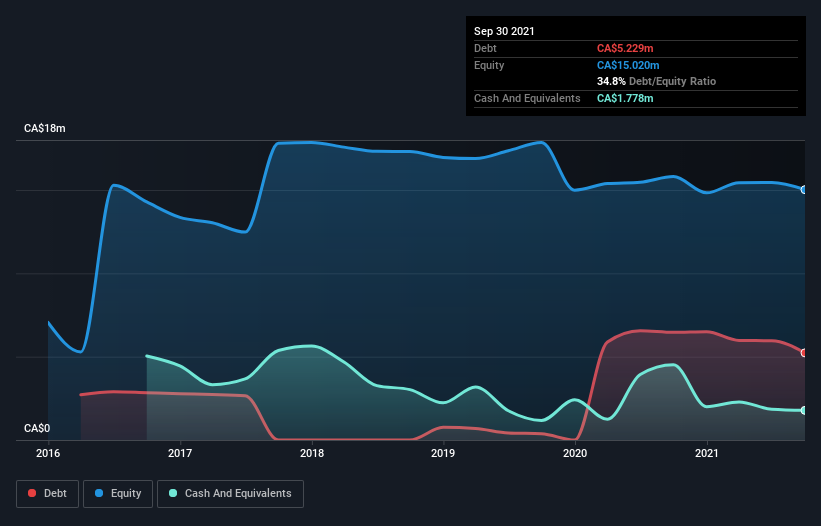Click the Sep 30 2021 tooltip date
Screen dimensions: 821x526
(504, 31)
